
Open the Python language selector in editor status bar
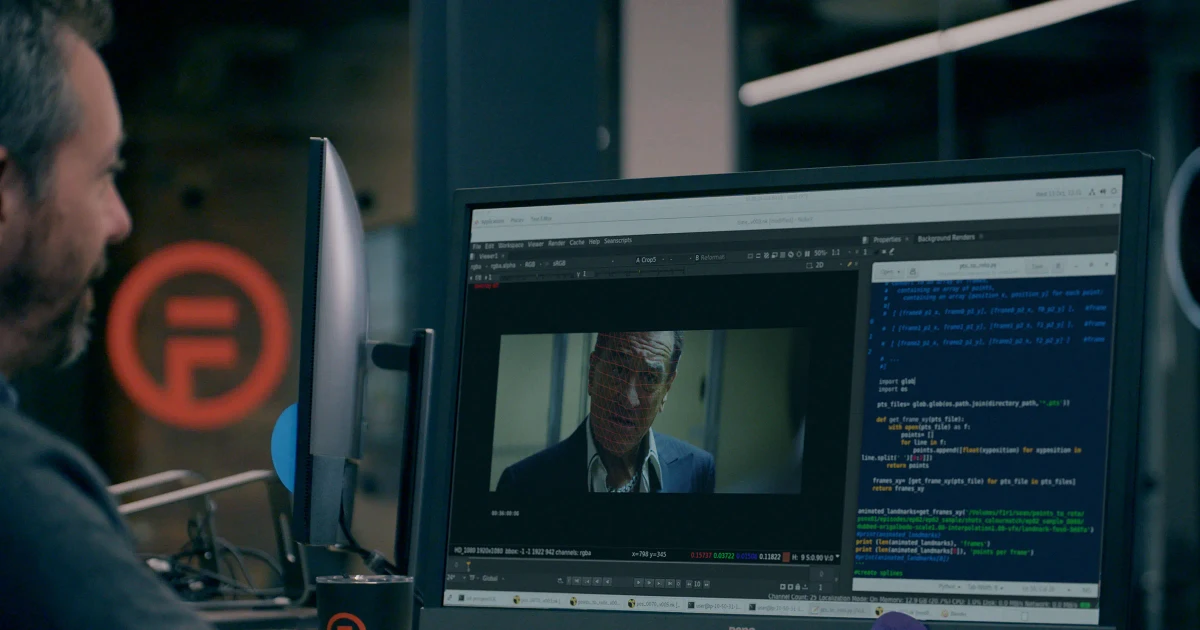(949, 588)
